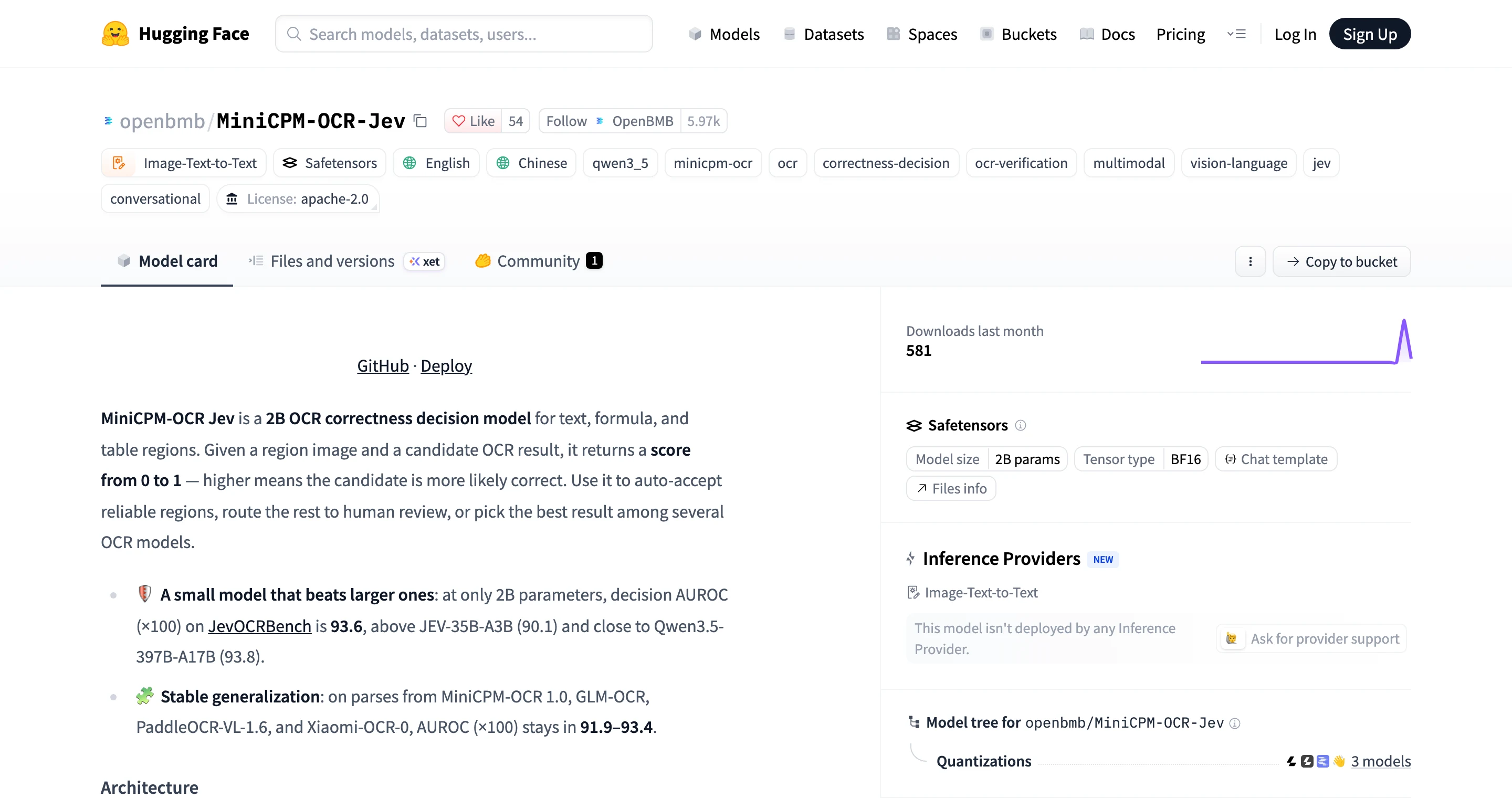Click the heart Like button
1512x798 pixels.
tap(473, 121)
